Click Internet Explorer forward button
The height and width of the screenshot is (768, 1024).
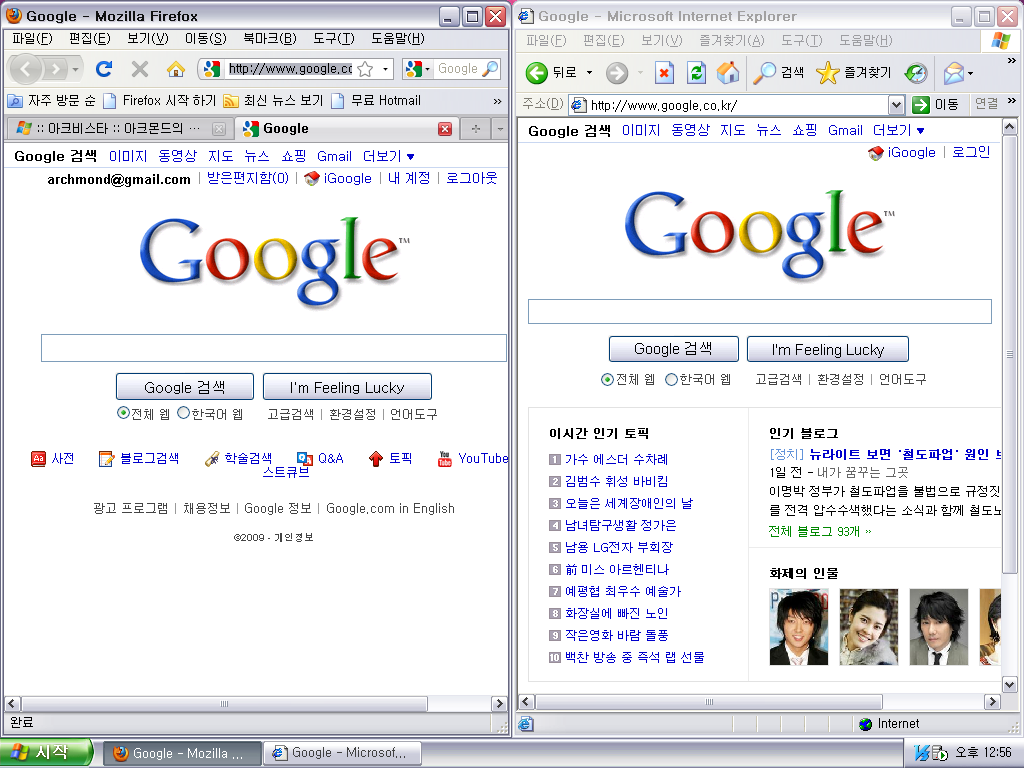click(616, 72)
